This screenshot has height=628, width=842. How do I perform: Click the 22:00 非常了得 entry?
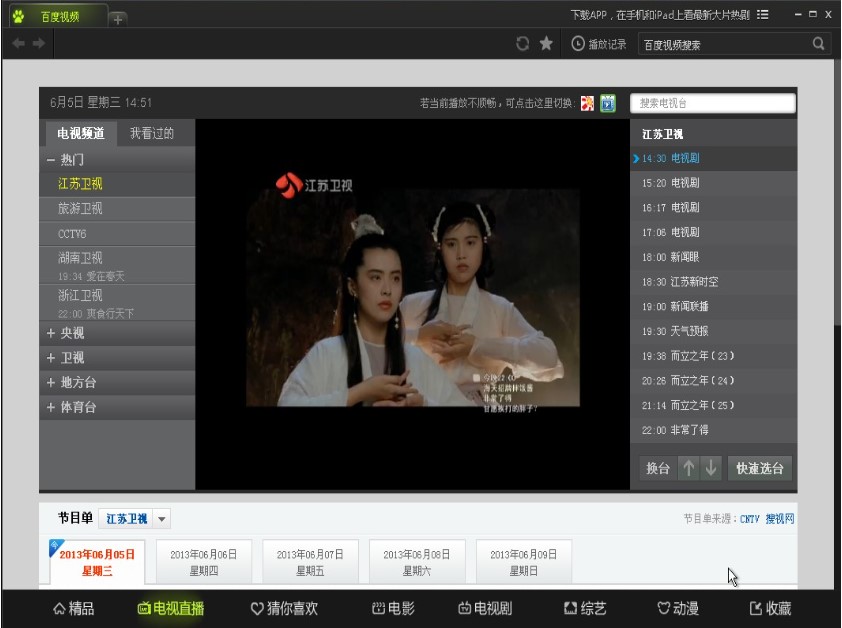[x=713, y=430]
